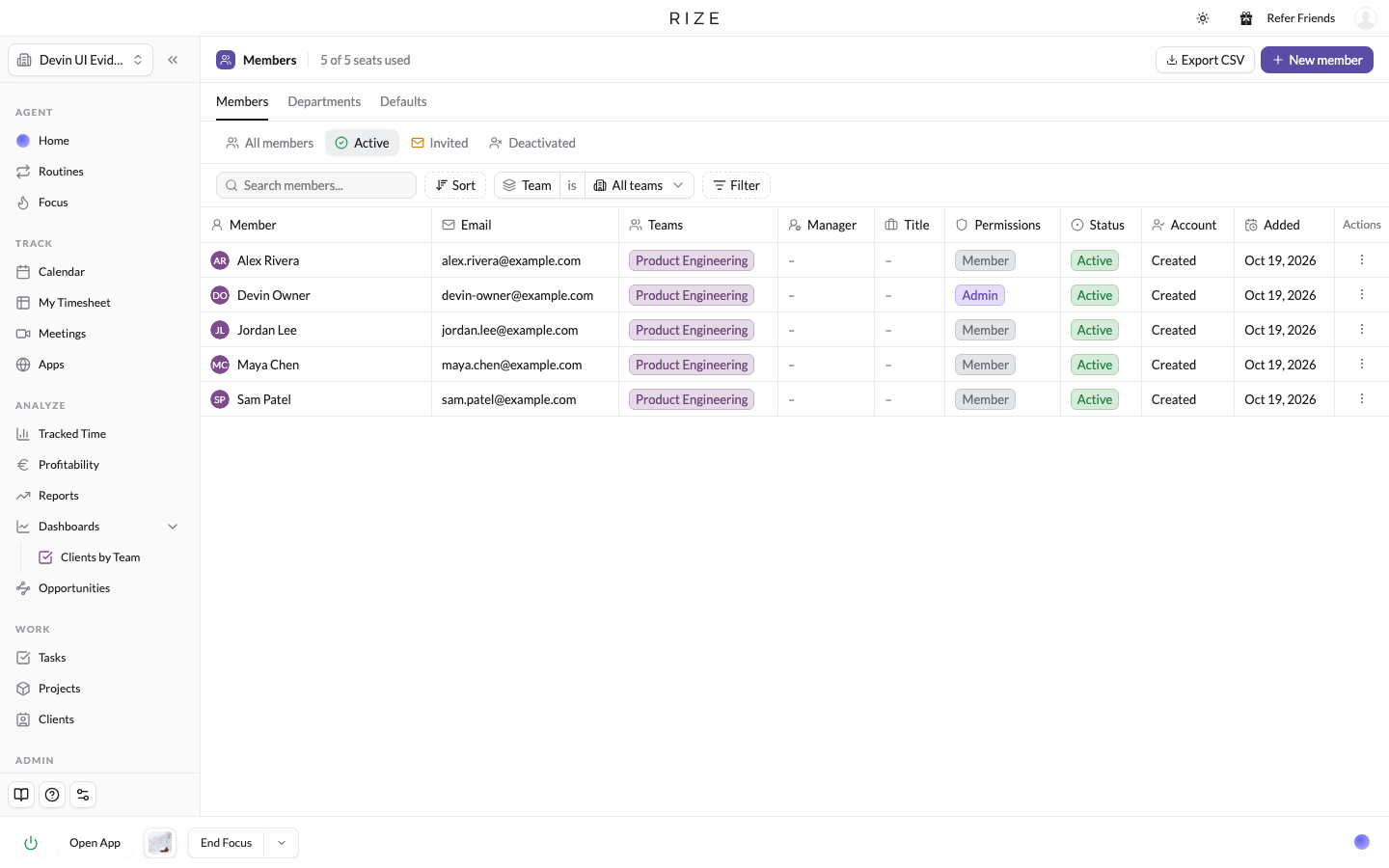Click the Refer Friends link
1389x868 pixels.
[1300, 18]
